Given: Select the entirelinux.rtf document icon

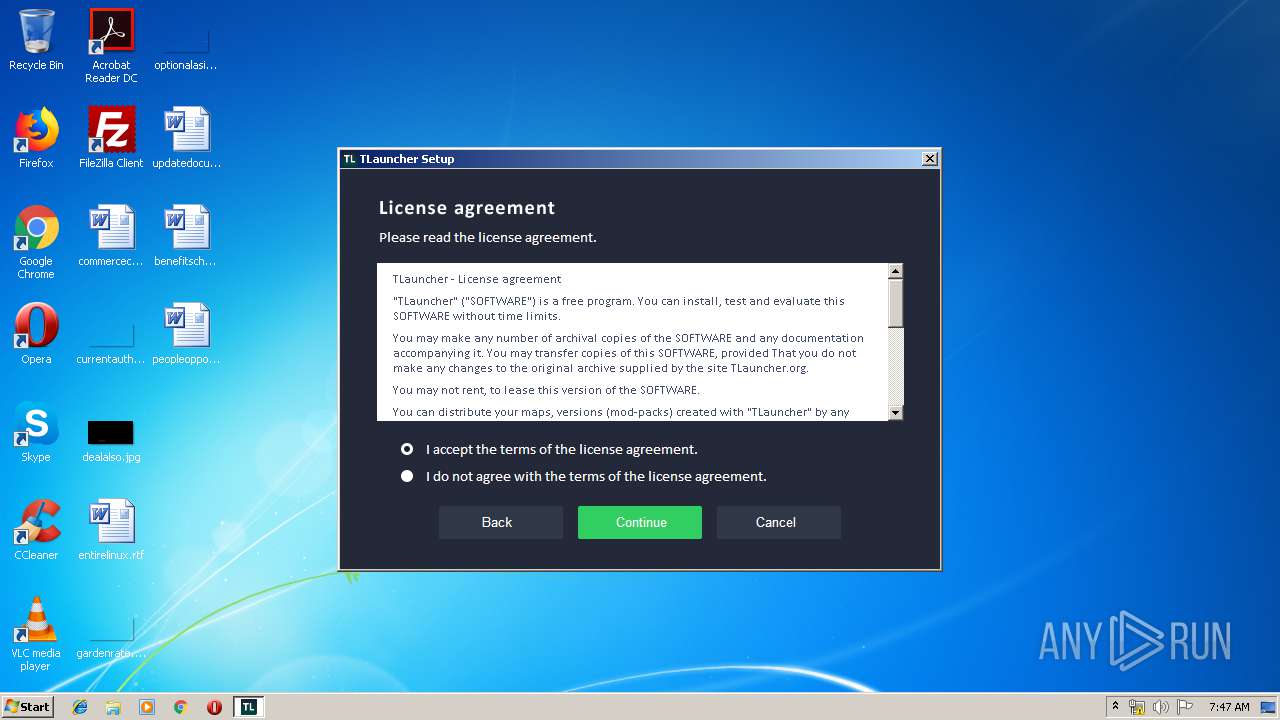Looking at the screenshot, I should pos(111,530).
